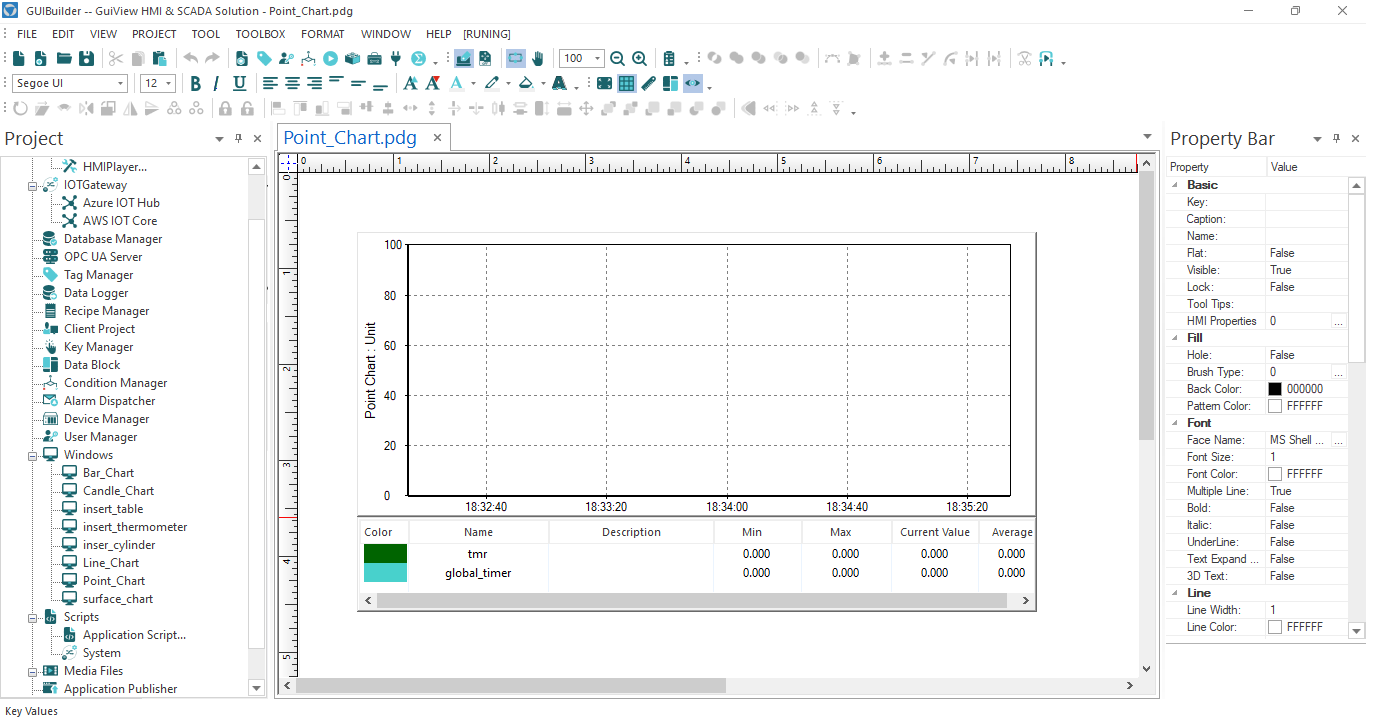Click the Back Color black swatch
The width and height of the screenshot is (1378, 720).
click(1275, 389)
